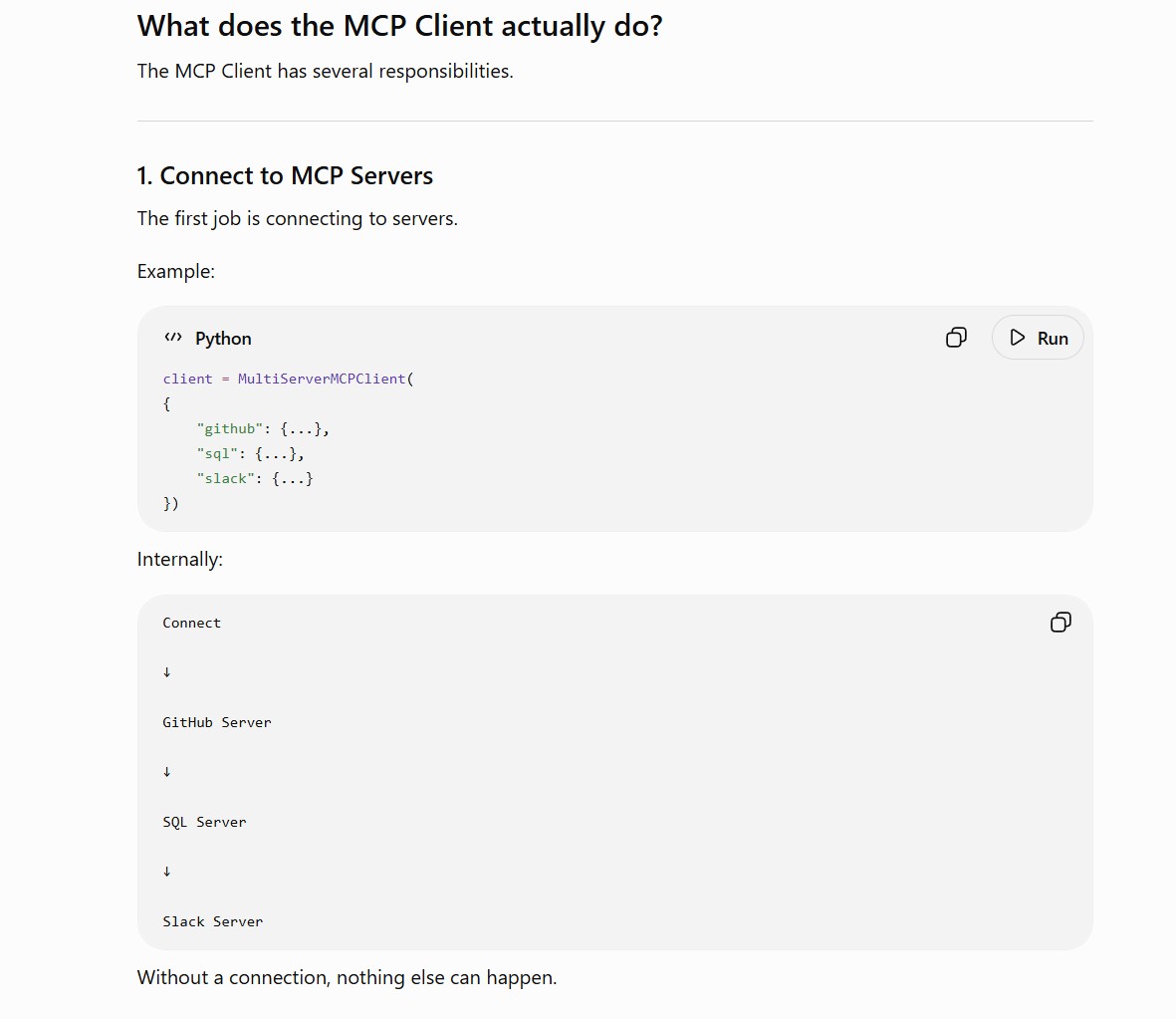Click the code brackets icon beside Python
The height and width of the screenshot is (1019, 1176).
tap(173, 338)
